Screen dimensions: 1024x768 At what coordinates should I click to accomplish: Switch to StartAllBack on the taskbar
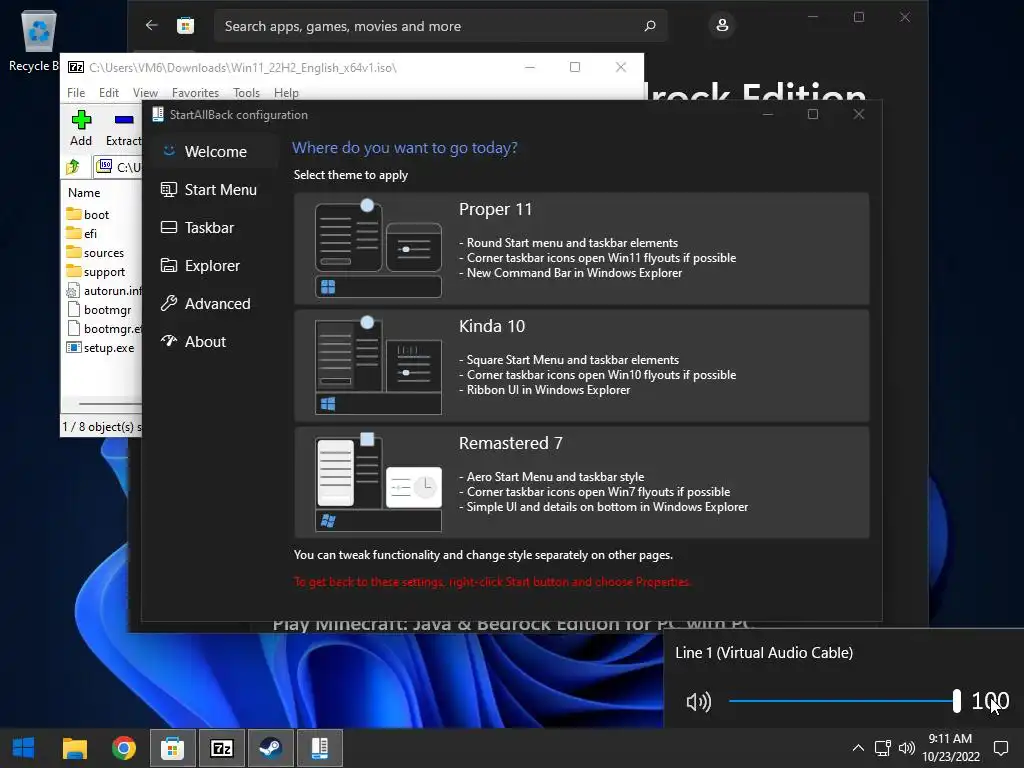(319, 748)
